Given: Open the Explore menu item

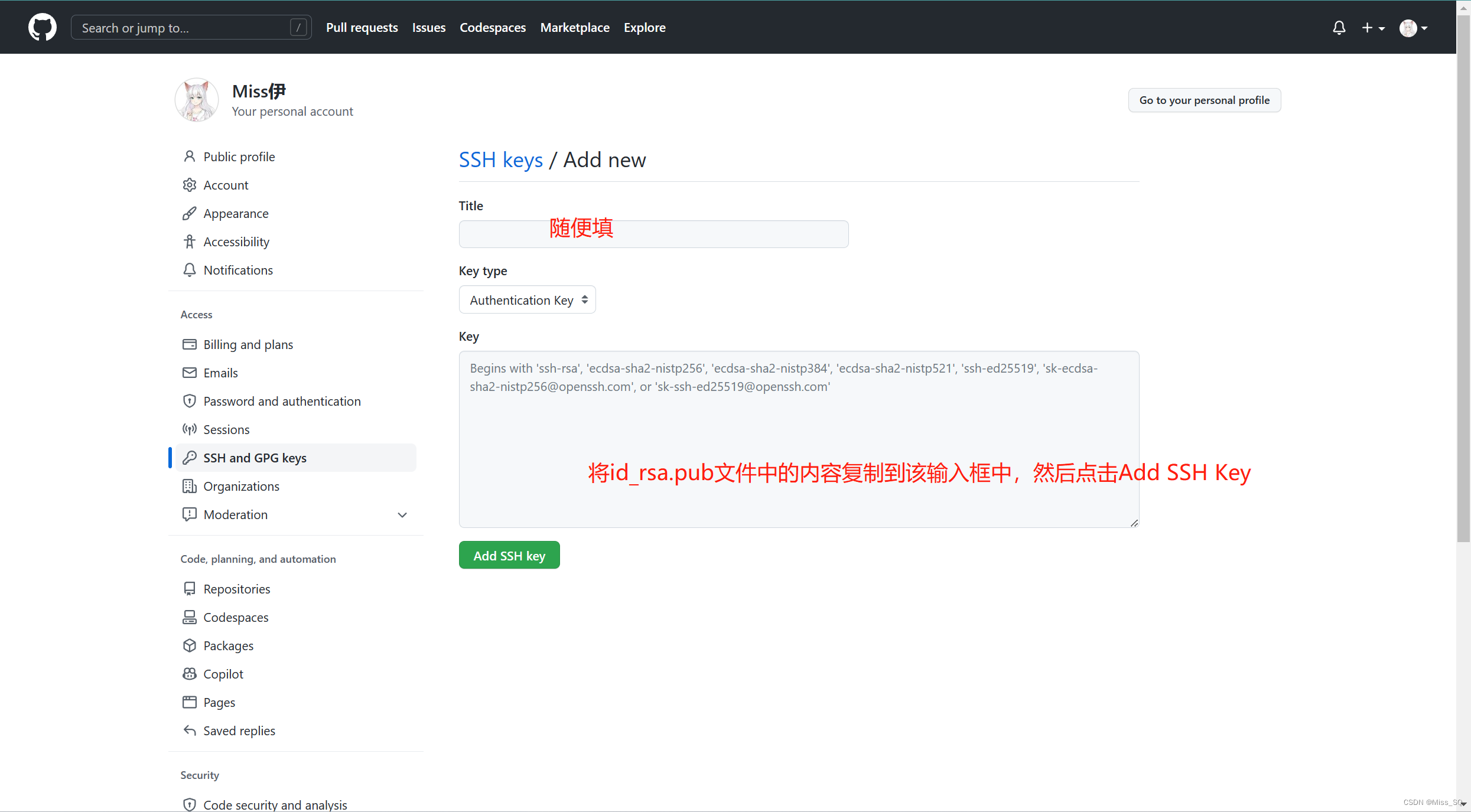Looking at the screenshot, I should click(644, 27).
